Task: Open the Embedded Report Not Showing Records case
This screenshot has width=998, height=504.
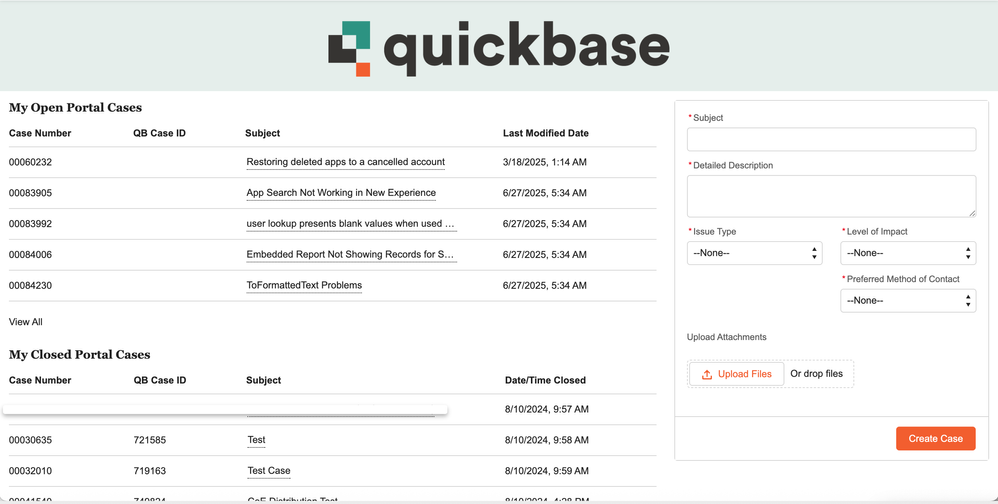Action: pyautogui.click(x=350, y=255)
